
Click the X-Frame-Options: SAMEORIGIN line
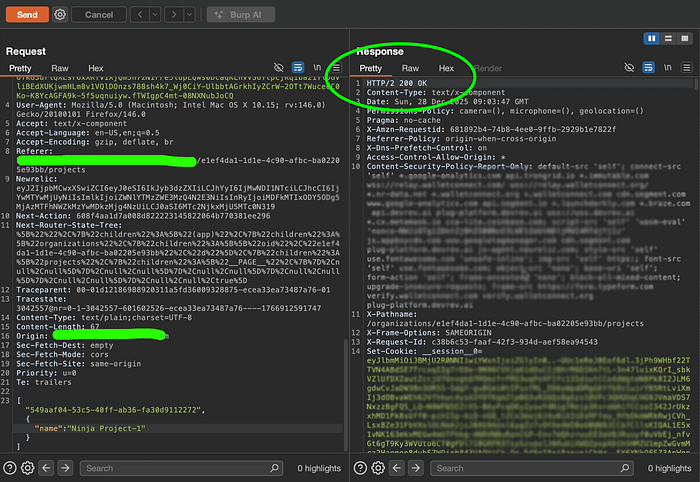(x=429, y=333)
